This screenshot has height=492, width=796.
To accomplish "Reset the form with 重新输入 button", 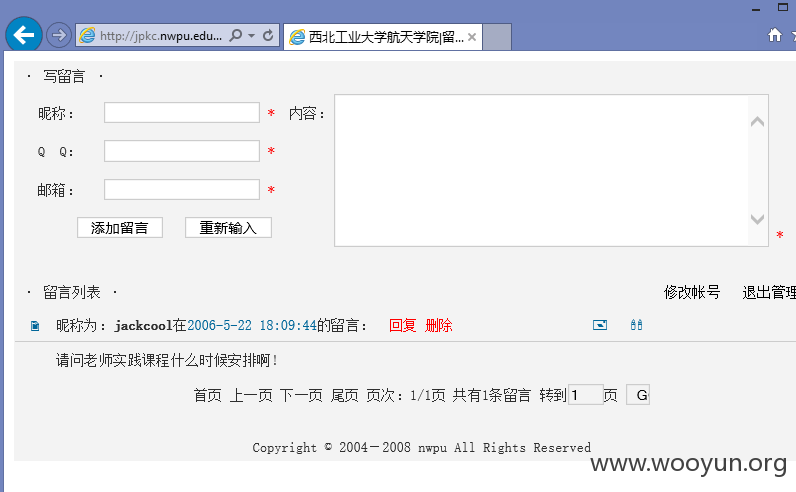I will pos(228,227).
